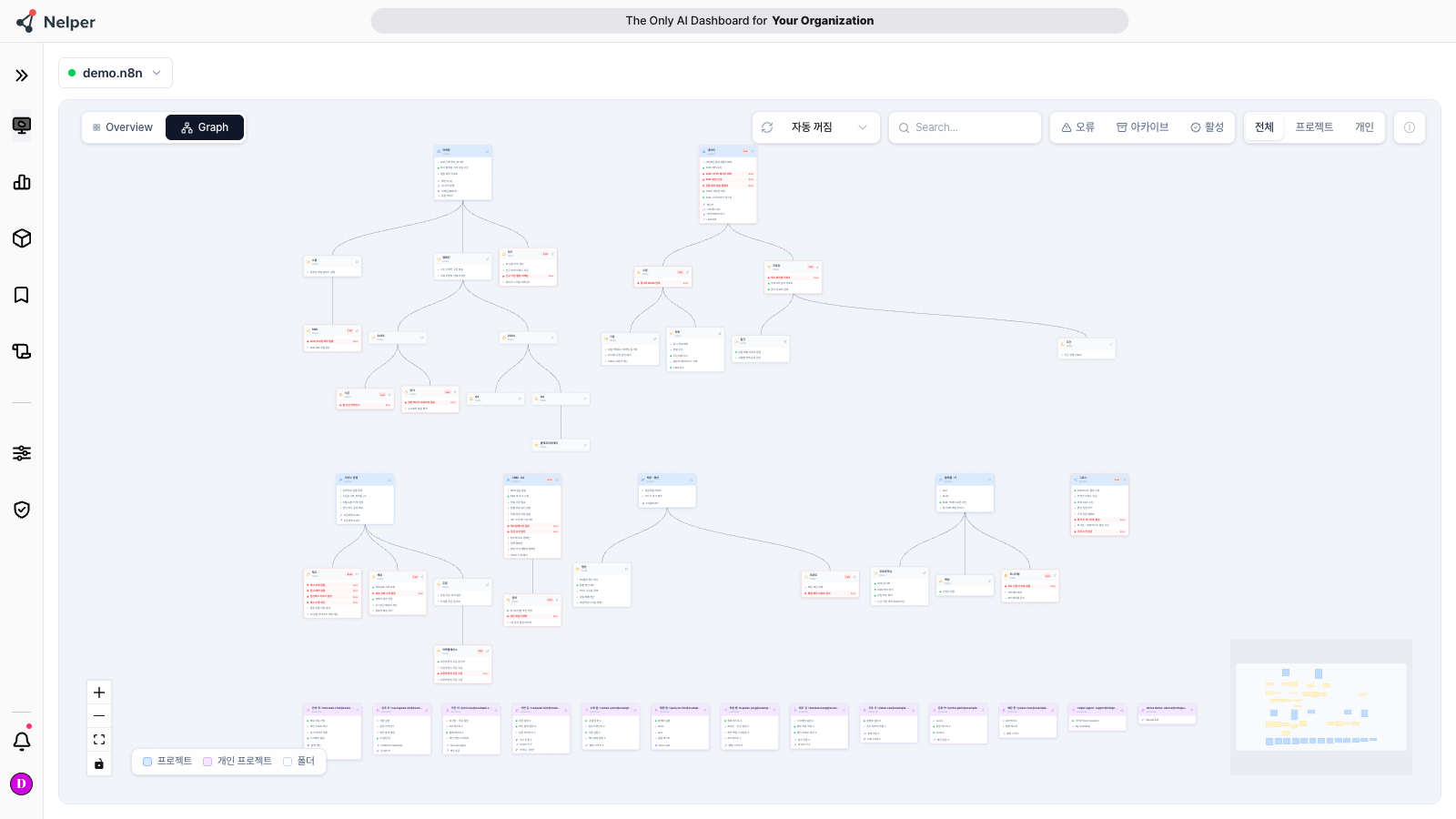Viewport: 1456px width, 819px height.
Task: Click the 개인 프로젝트 legend swatch
Action: click(207, 762)
